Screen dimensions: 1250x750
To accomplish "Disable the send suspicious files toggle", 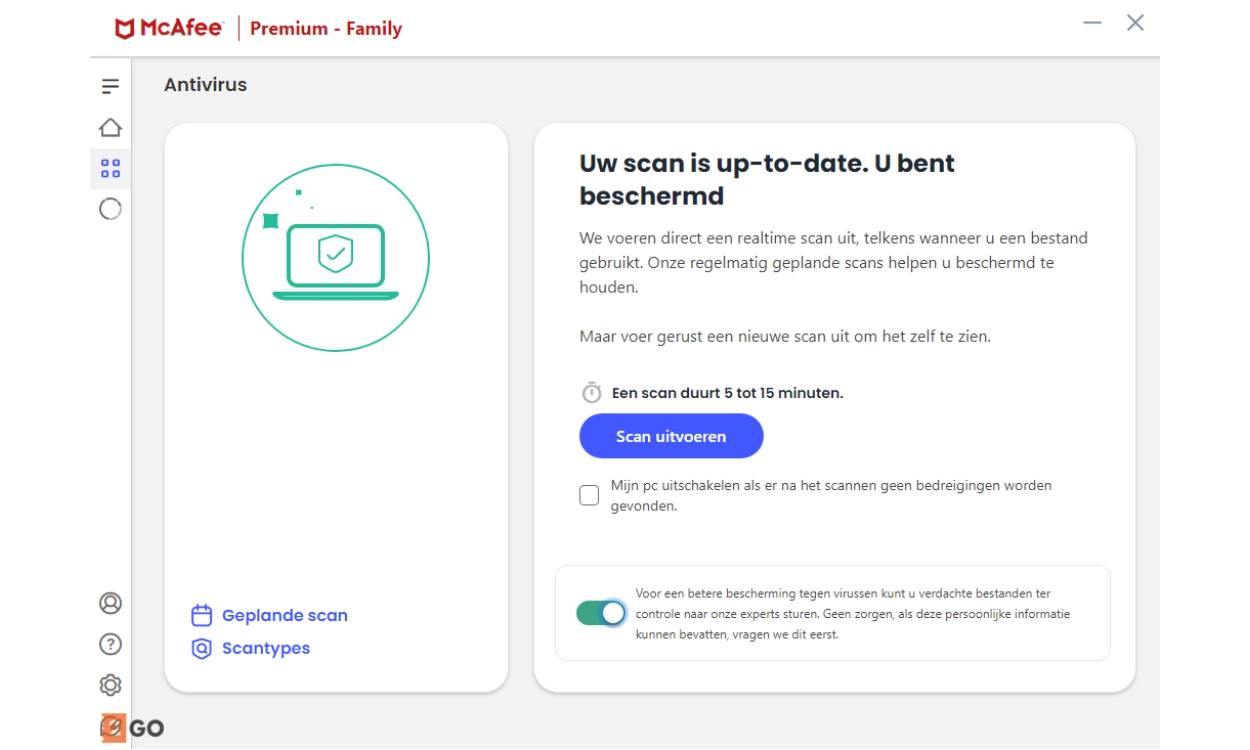I will pos(601,613).
